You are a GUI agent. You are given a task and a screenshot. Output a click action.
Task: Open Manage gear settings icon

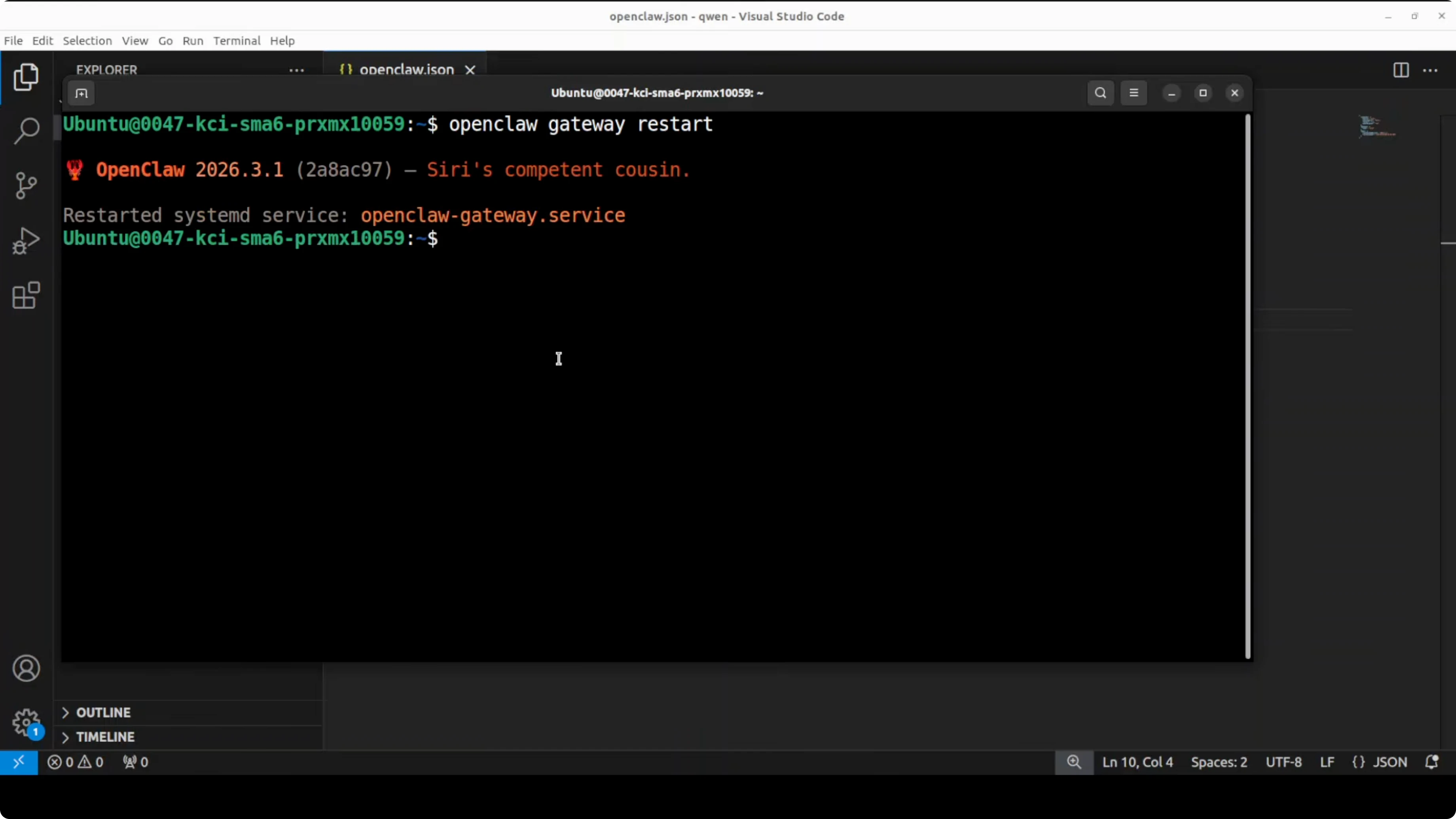click(x=26, y=722)
